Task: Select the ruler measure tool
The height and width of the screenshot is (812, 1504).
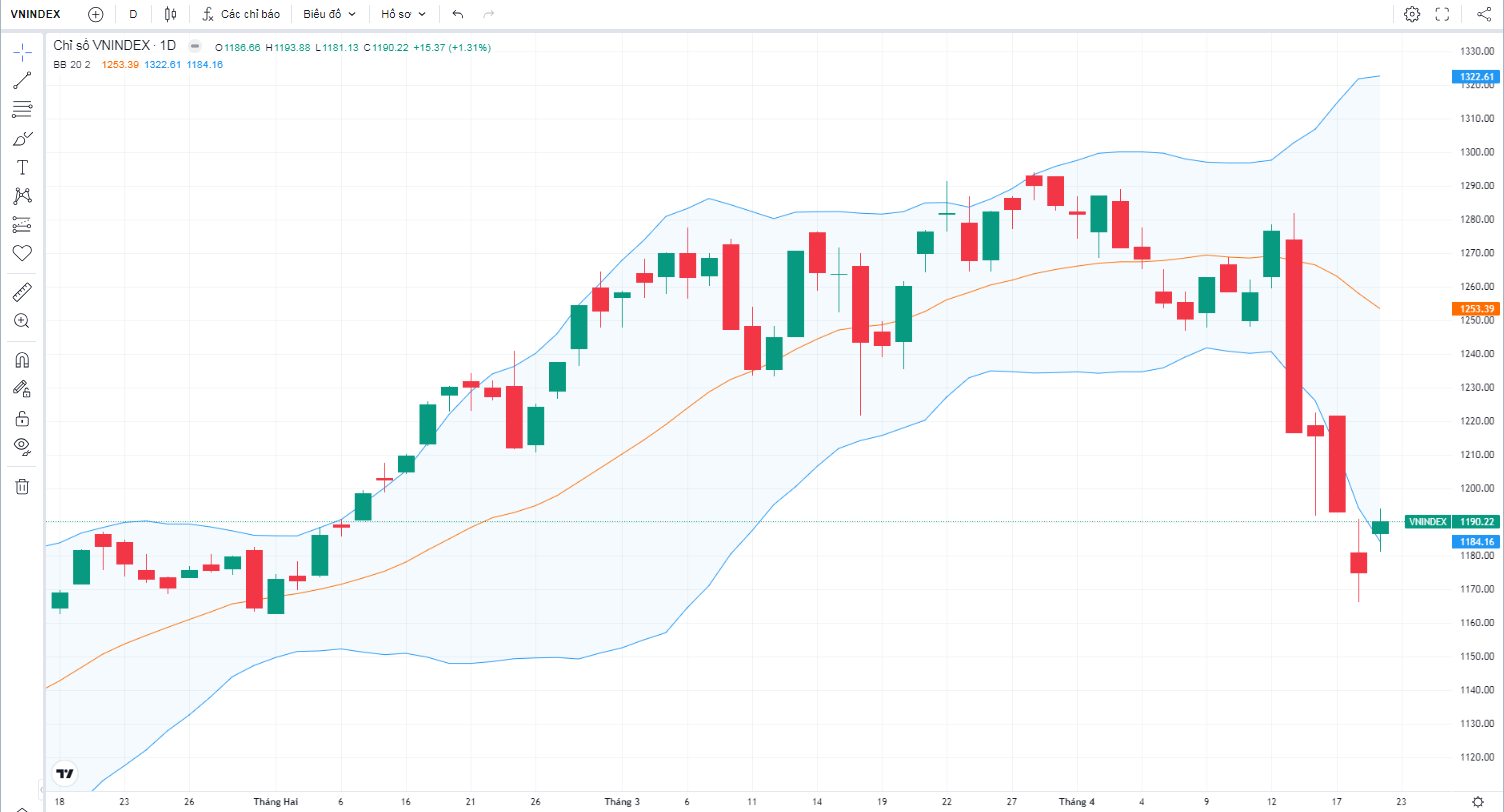Action: tap(22, 292)
